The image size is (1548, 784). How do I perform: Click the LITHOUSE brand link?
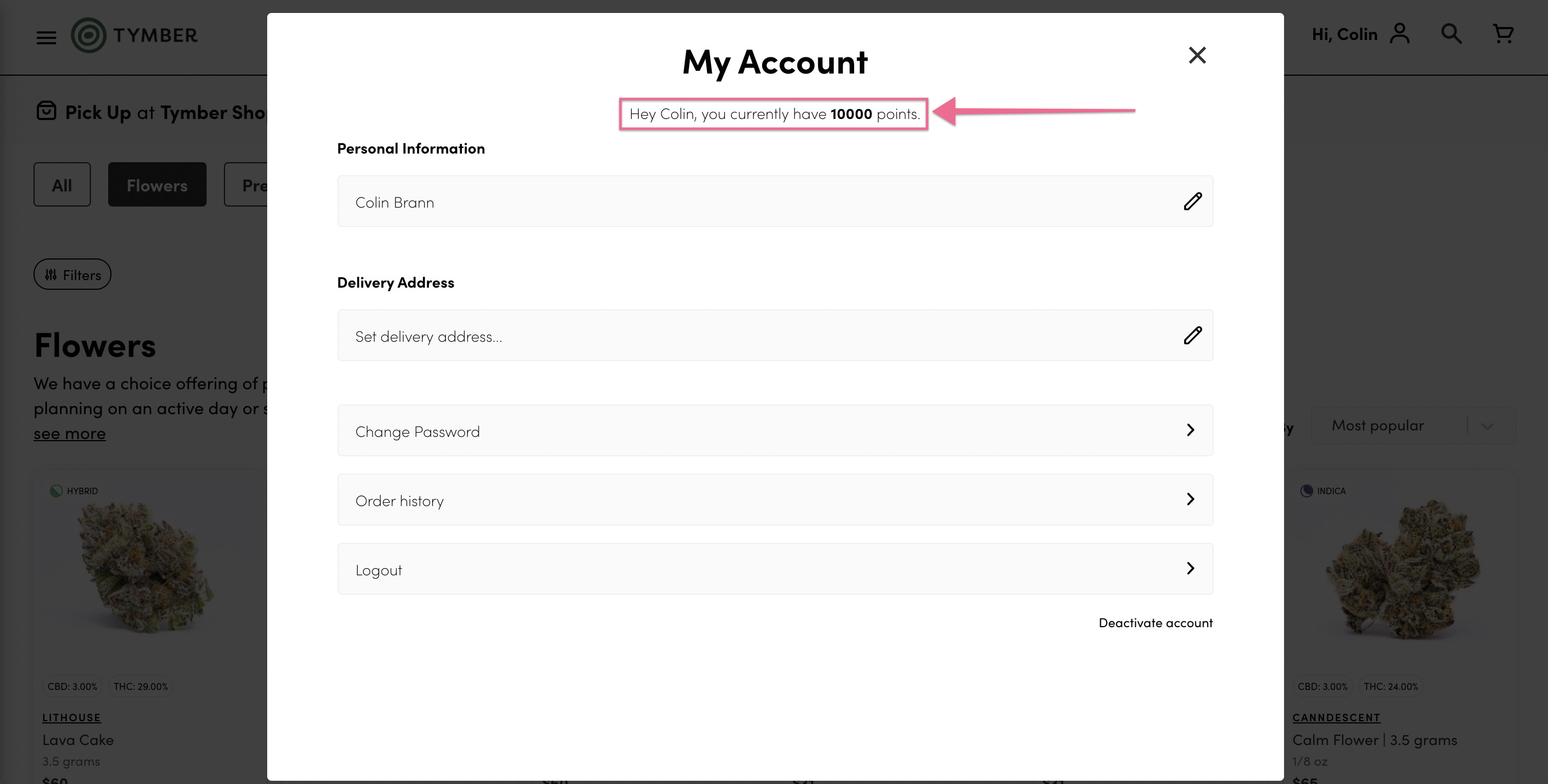(71, 717)
